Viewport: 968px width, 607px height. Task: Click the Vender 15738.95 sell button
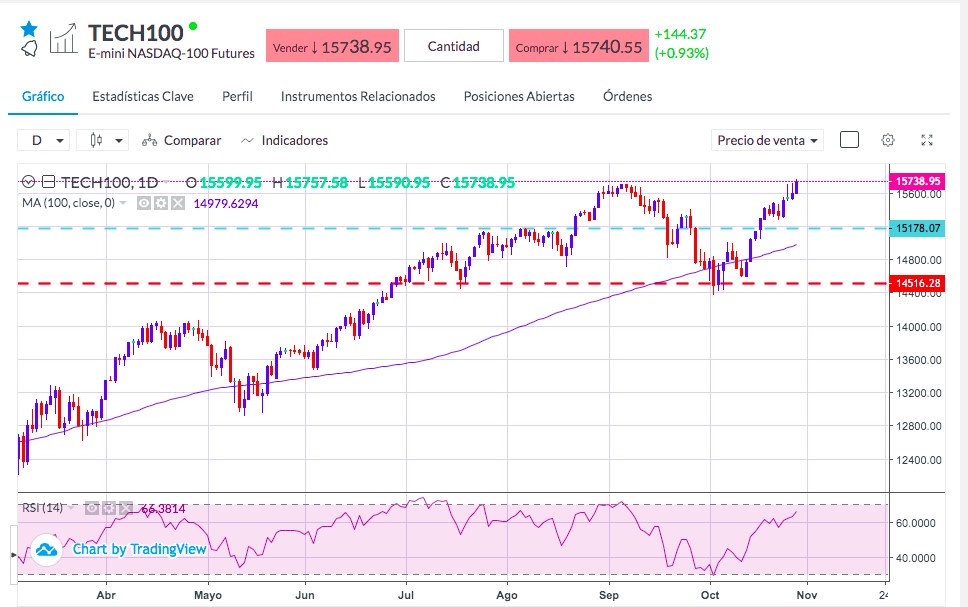click(332, 46)
